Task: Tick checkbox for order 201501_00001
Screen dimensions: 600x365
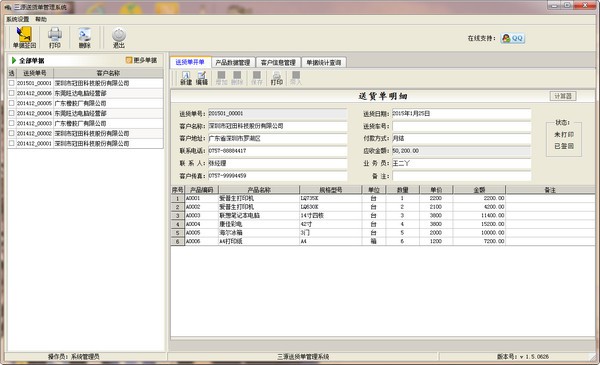Action: click(x=11, y=83)
